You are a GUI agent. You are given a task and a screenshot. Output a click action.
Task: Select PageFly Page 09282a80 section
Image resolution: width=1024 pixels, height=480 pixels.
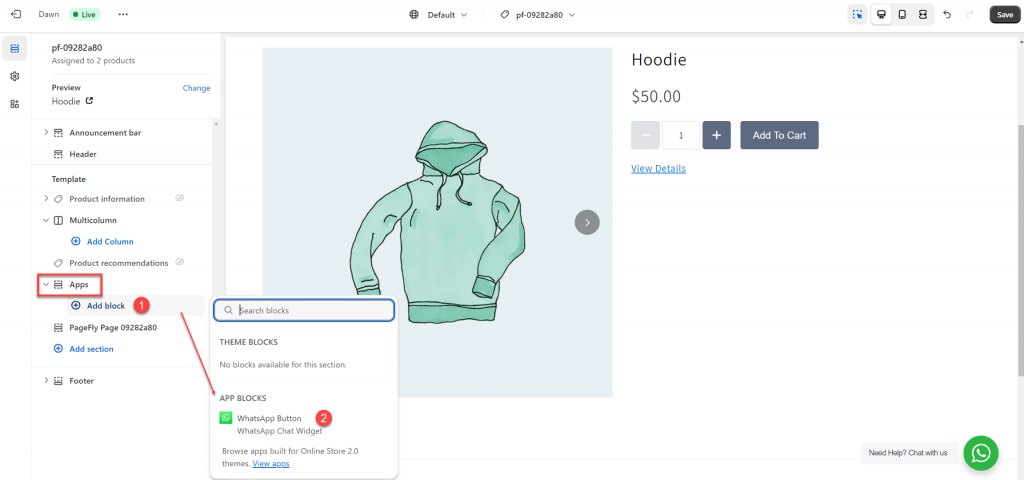(x=112, y=327)
